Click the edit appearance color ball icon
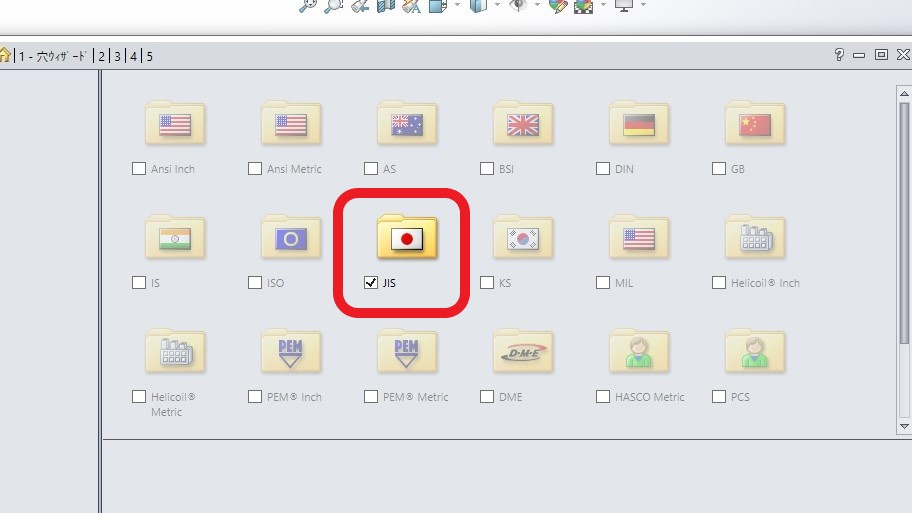The image size is (912, 513). coord(558,6)
